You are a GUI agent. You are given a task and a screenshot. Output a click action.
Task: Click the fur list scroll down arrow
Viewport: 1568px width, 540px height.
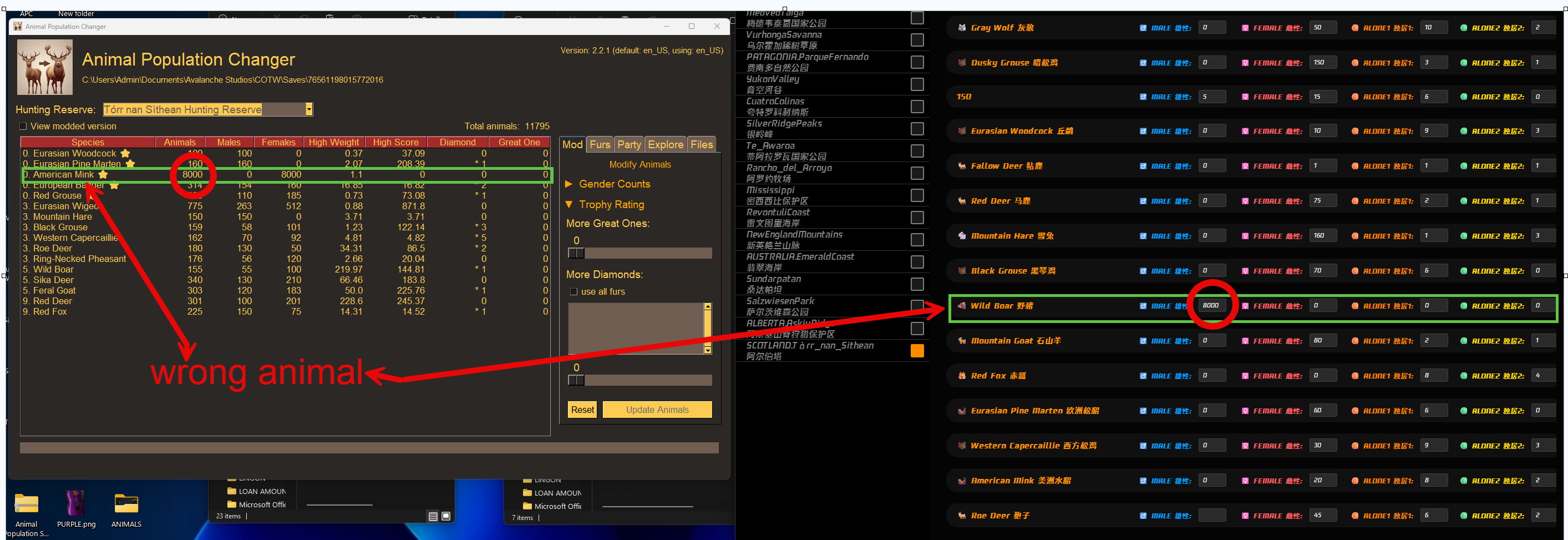(707, 350)
